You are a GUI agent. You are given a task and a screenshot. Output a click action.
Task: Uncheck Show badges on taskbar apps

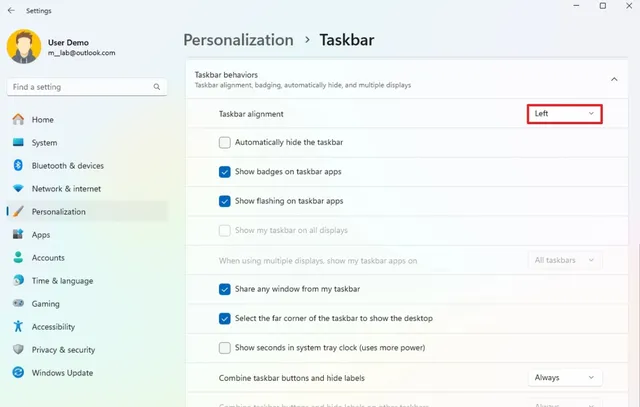(224, 171)
